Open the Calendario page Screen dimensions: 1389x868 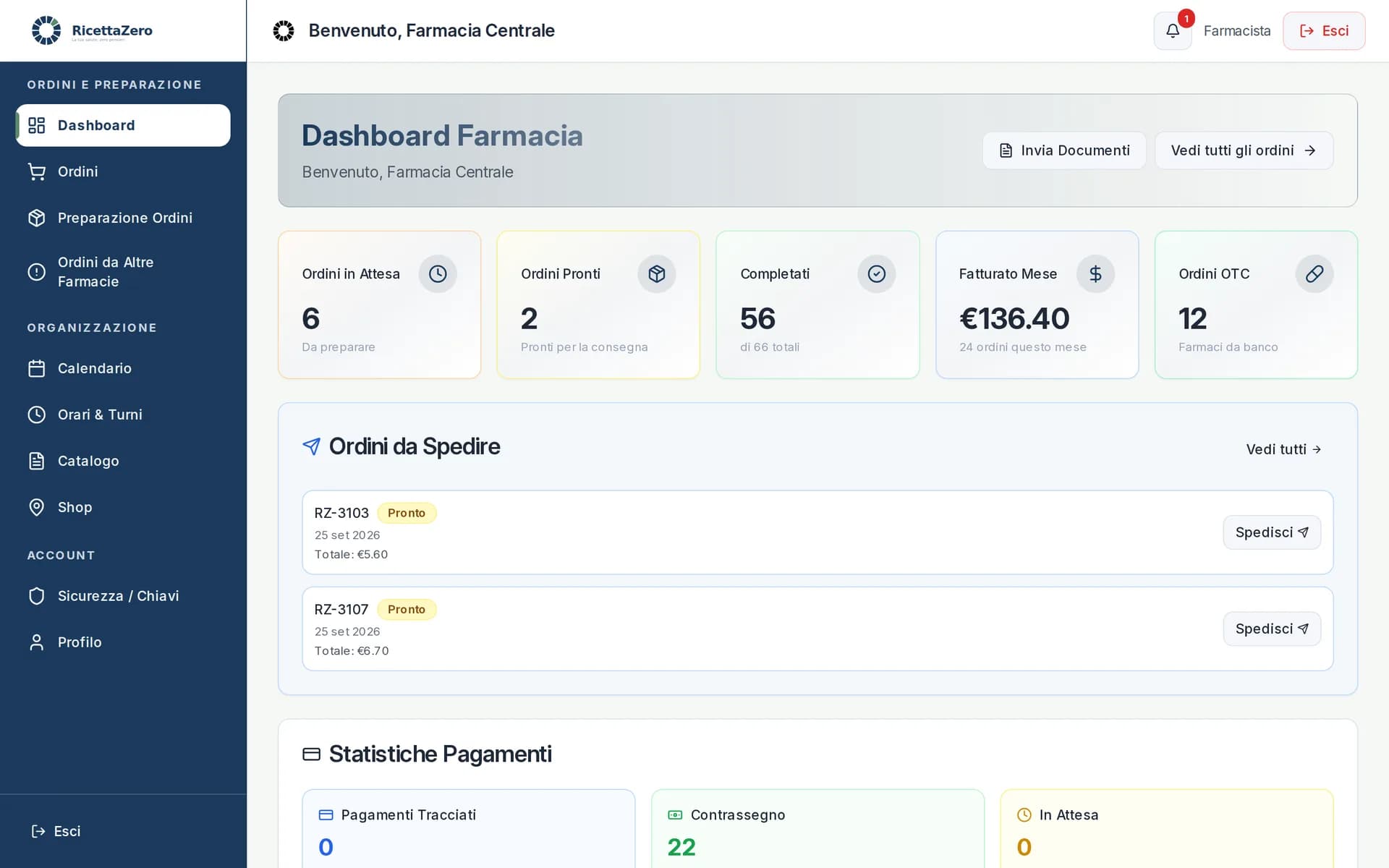[123, 368]
